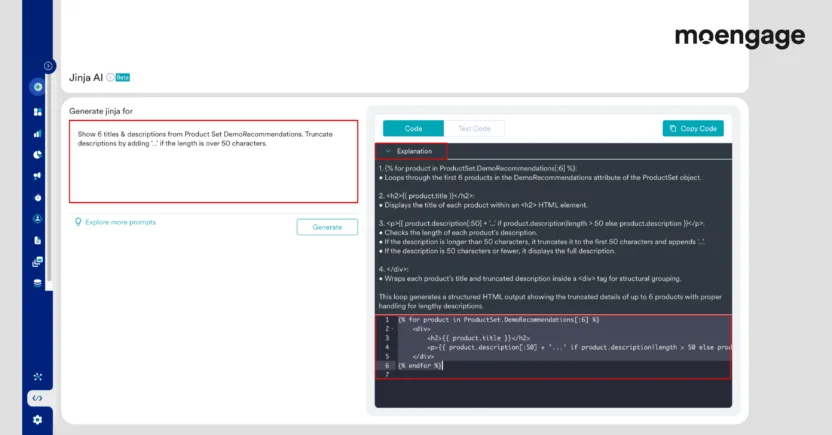Open the megaphone campaigns icon

pyautogui.click(x=37, y=176)
